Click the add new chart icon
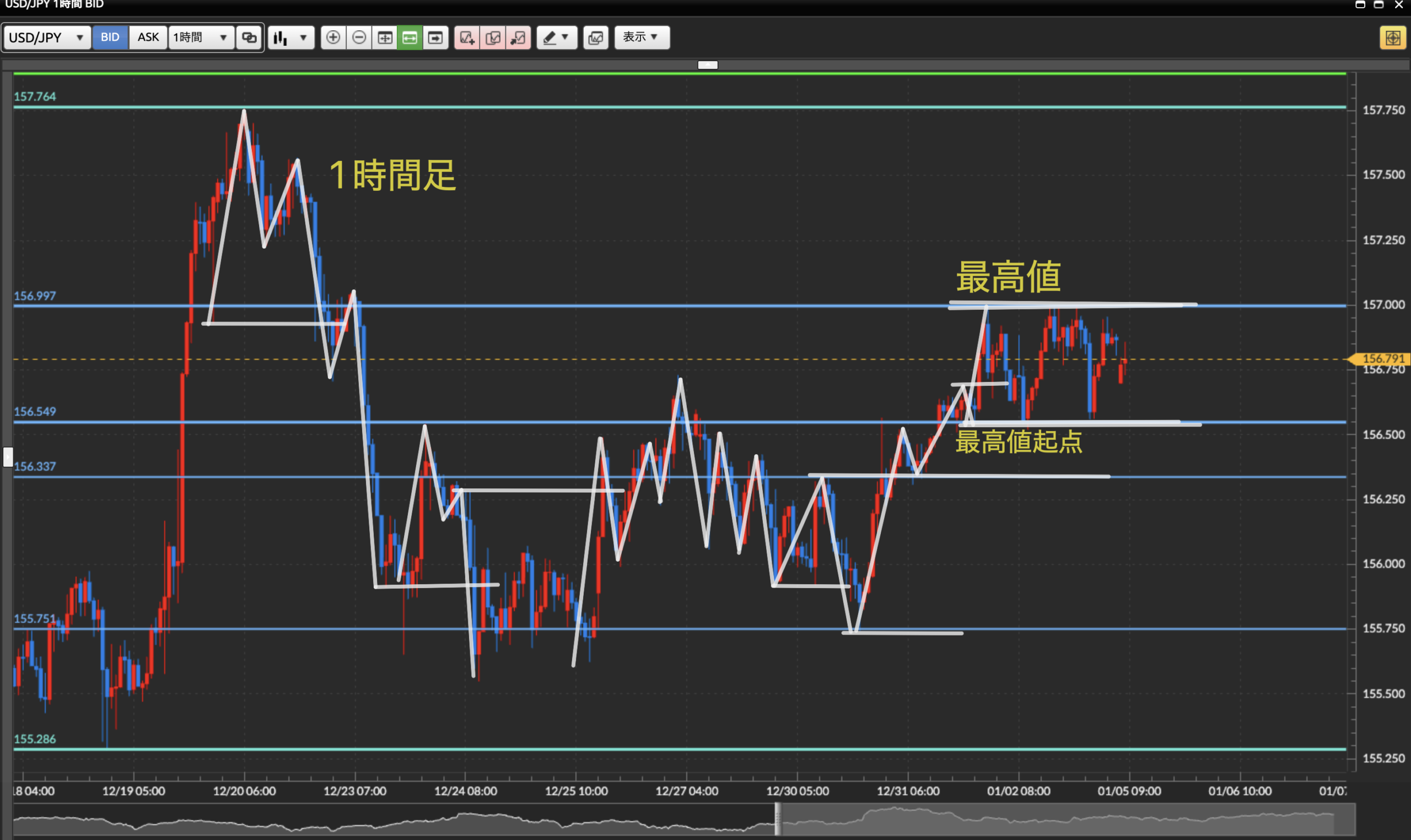The image size is (1411, 840). point(467,37)
